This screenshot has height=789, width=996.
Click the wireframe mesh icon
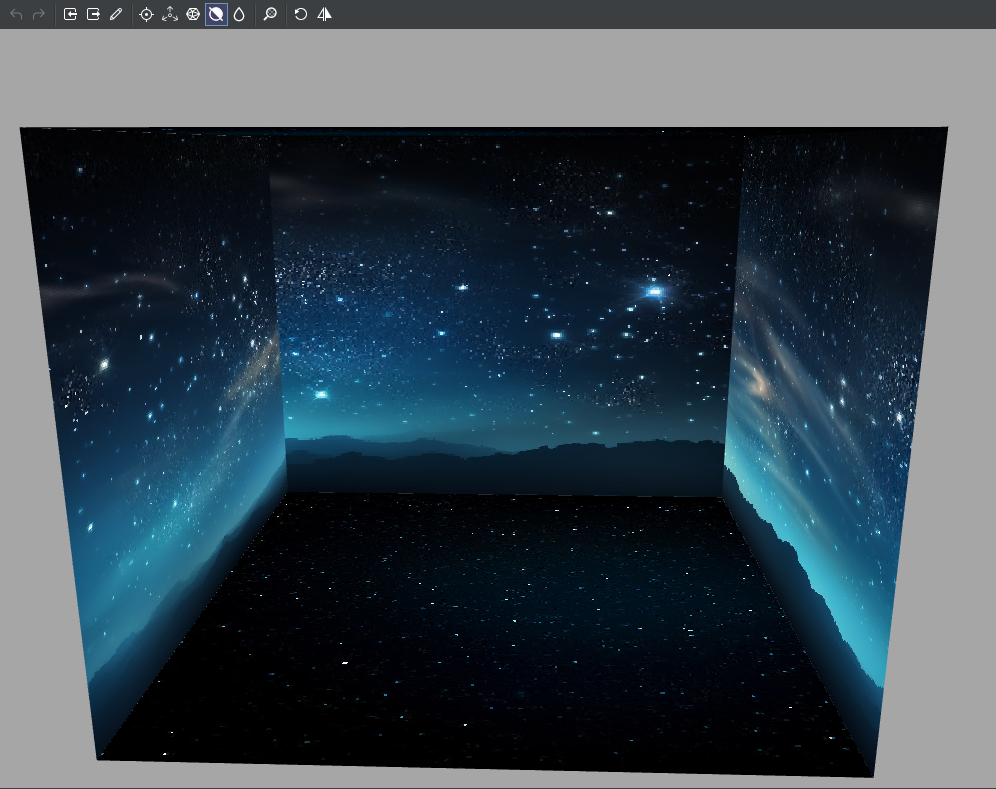tap(193, 14)
